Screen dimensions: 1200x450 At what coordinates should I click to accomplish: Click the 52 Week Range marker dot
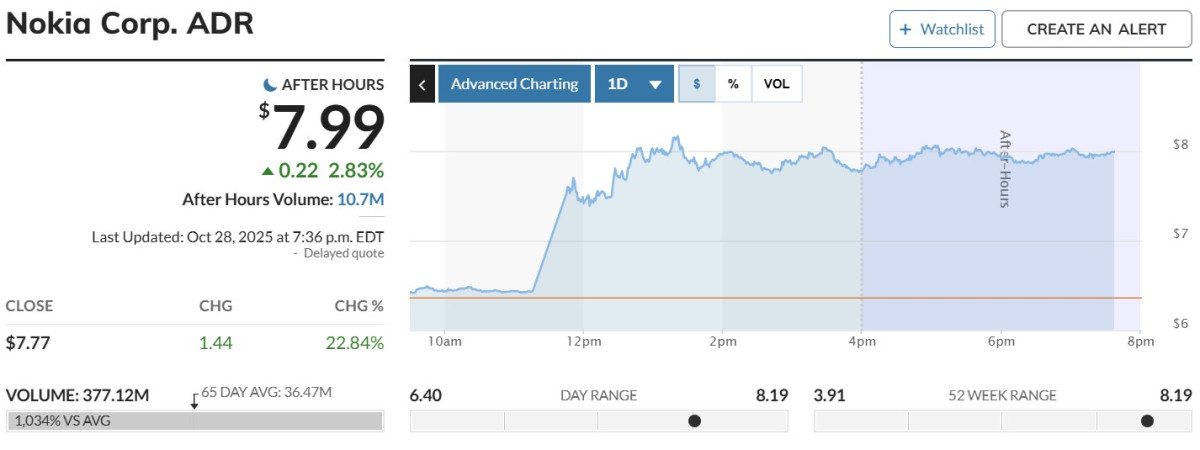coord(1147,421)
